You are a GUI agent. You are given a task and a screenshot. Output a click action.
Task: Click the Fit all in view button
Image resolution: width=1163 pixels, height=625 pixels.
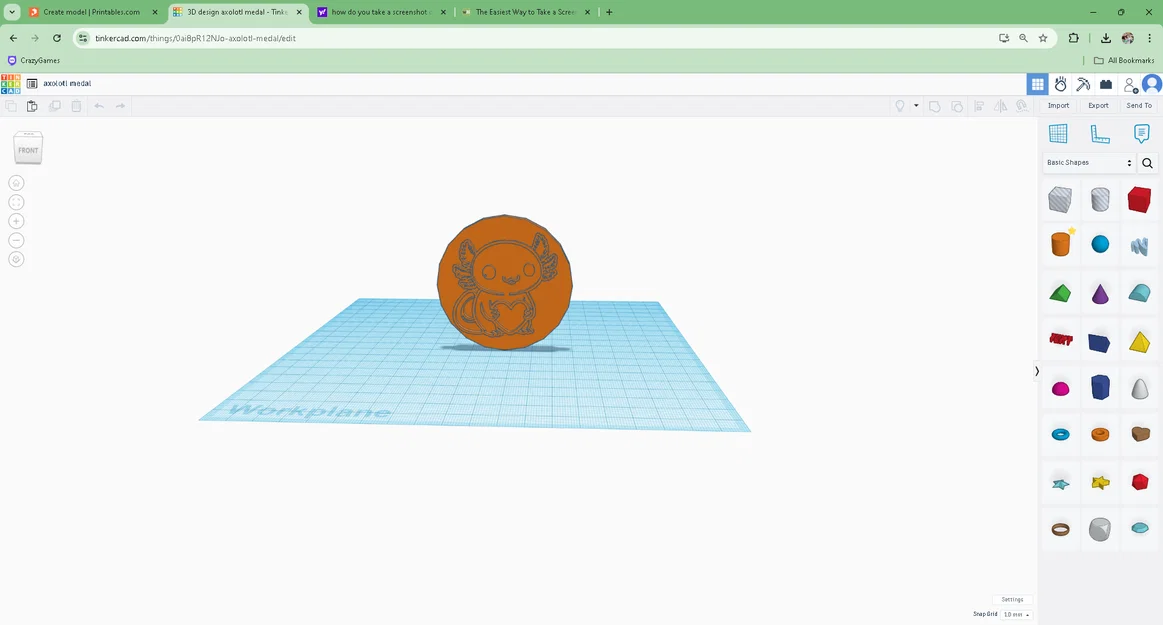[x=16, y=202]
